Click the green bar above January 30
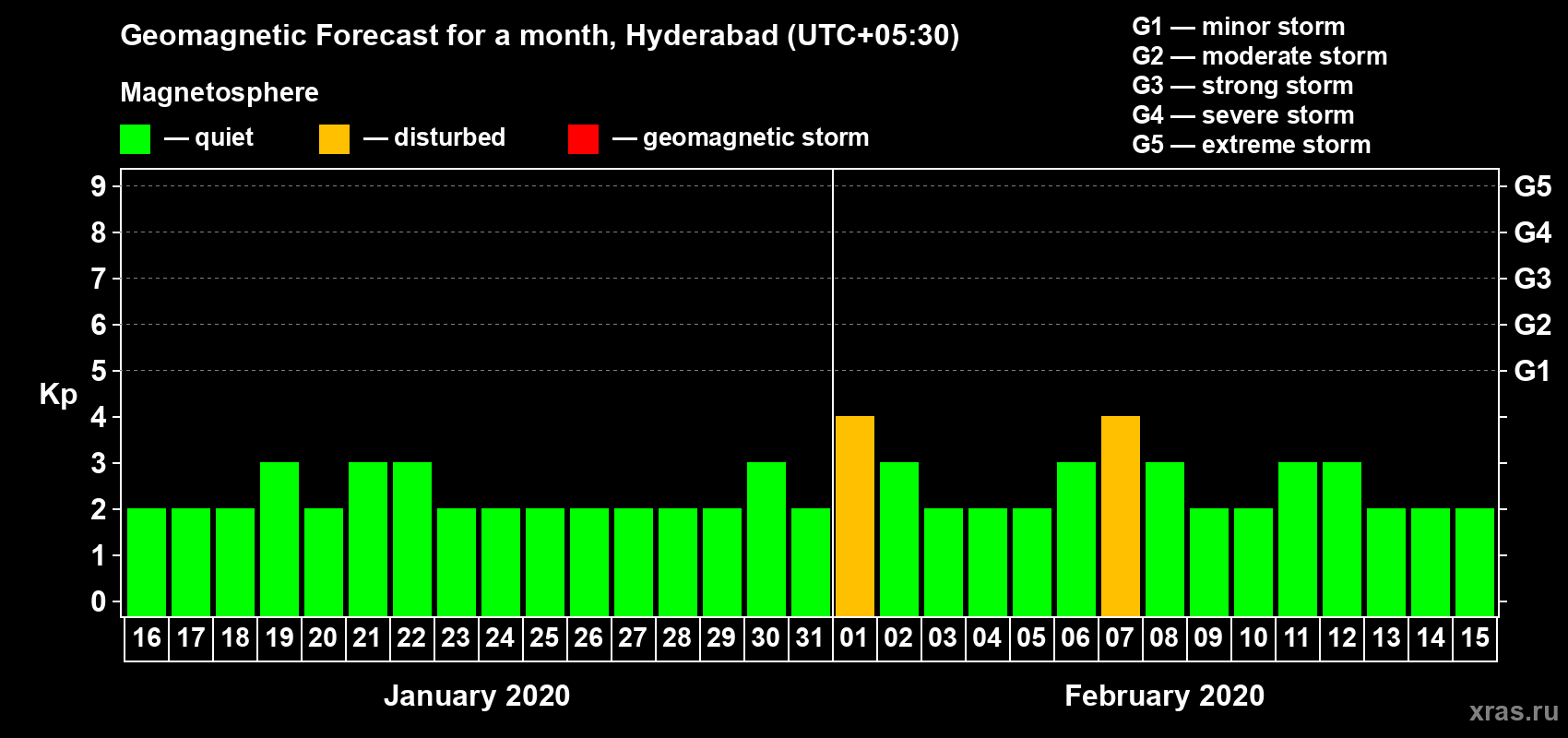This screenshot has width=1568, height=738. point(766,540)
